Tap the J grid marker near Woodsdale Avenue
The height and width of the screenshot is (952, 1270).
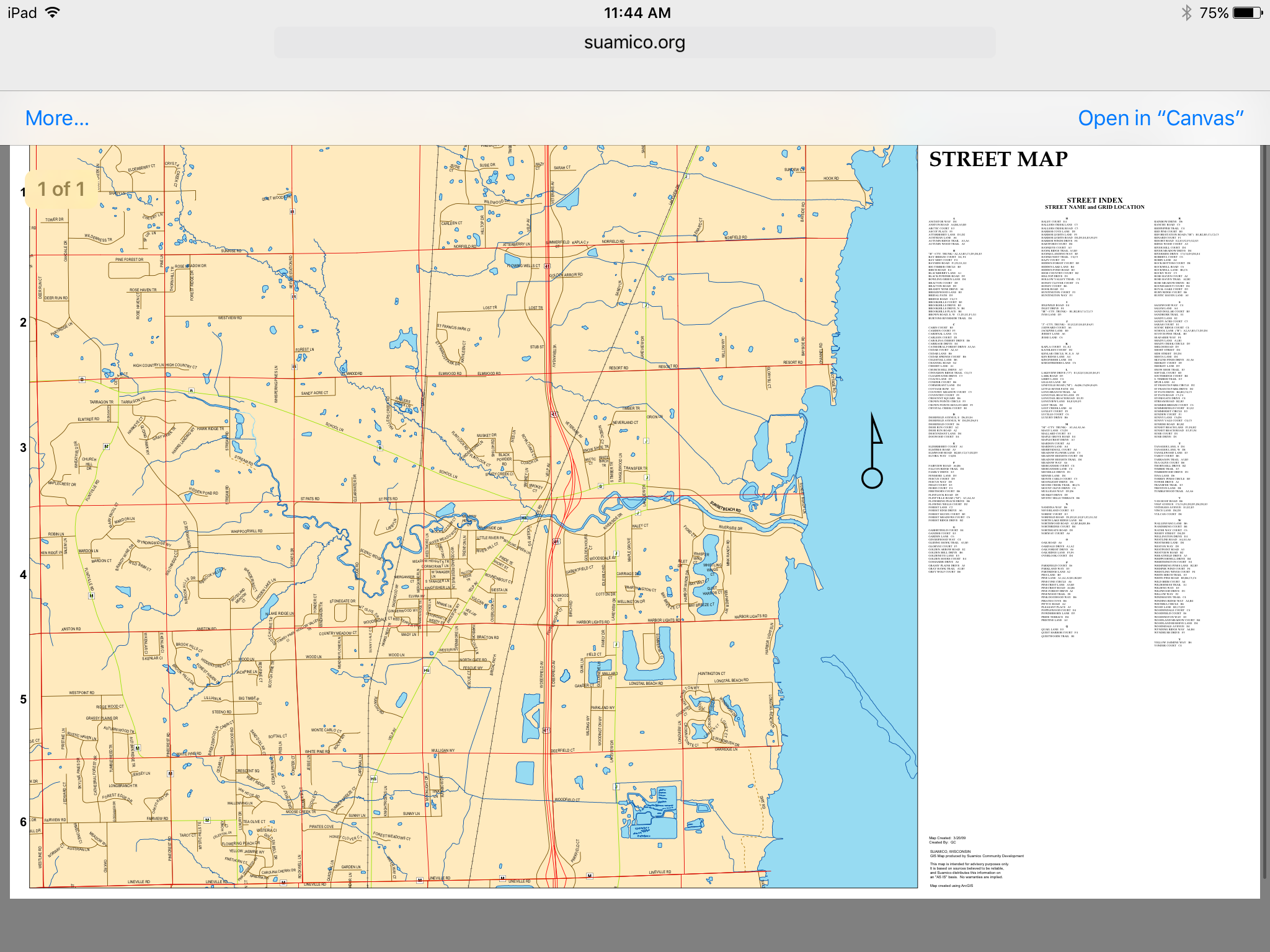click(x=616, y=553)
